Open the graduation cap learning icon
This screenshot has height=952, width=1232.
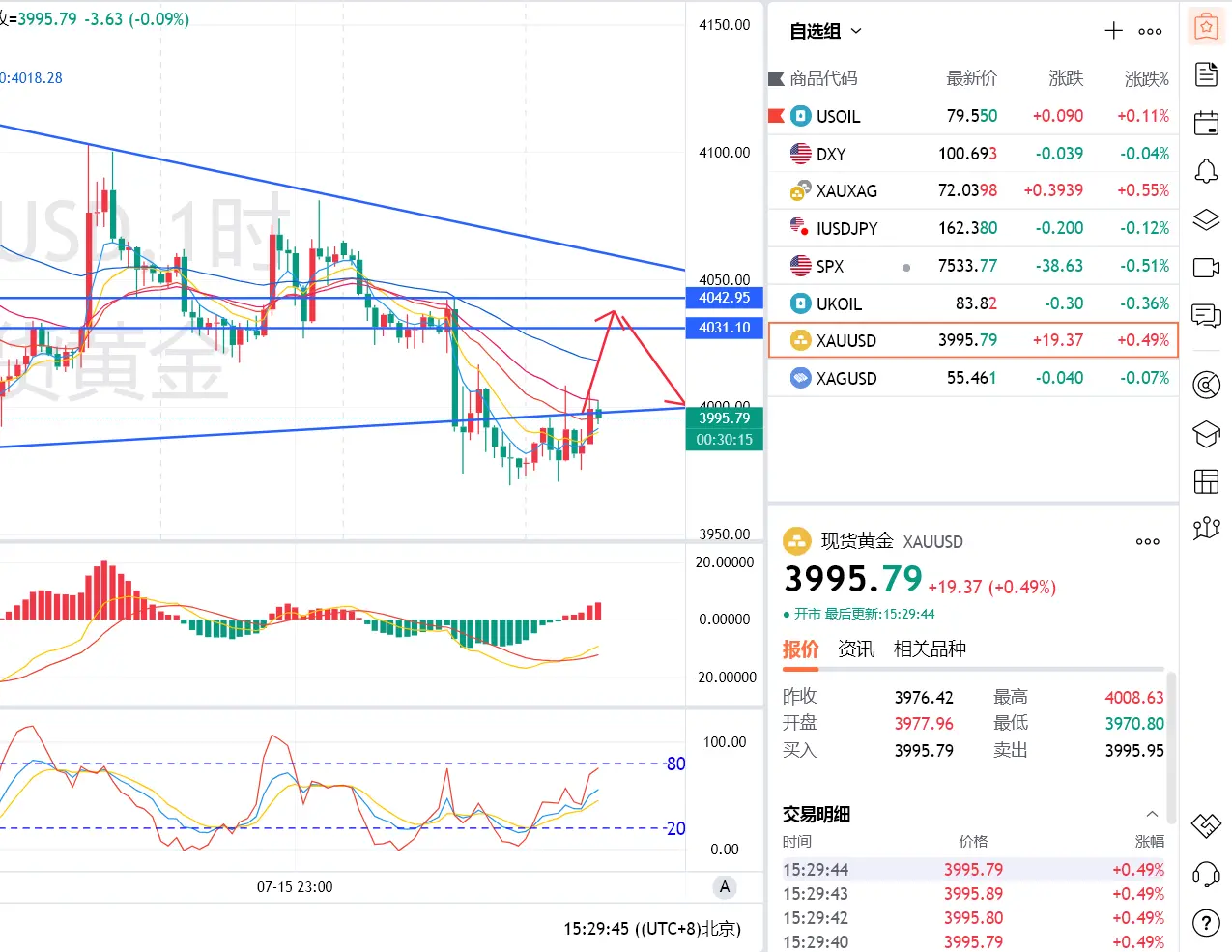point(1206,433)
